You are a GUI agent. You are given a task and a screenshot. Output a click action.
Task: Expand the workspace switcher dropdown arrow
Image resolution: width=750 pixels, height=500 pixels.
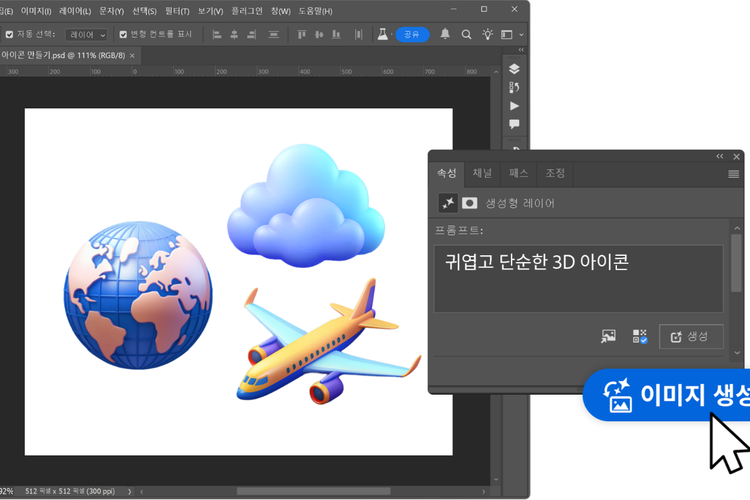click(521, 35)
